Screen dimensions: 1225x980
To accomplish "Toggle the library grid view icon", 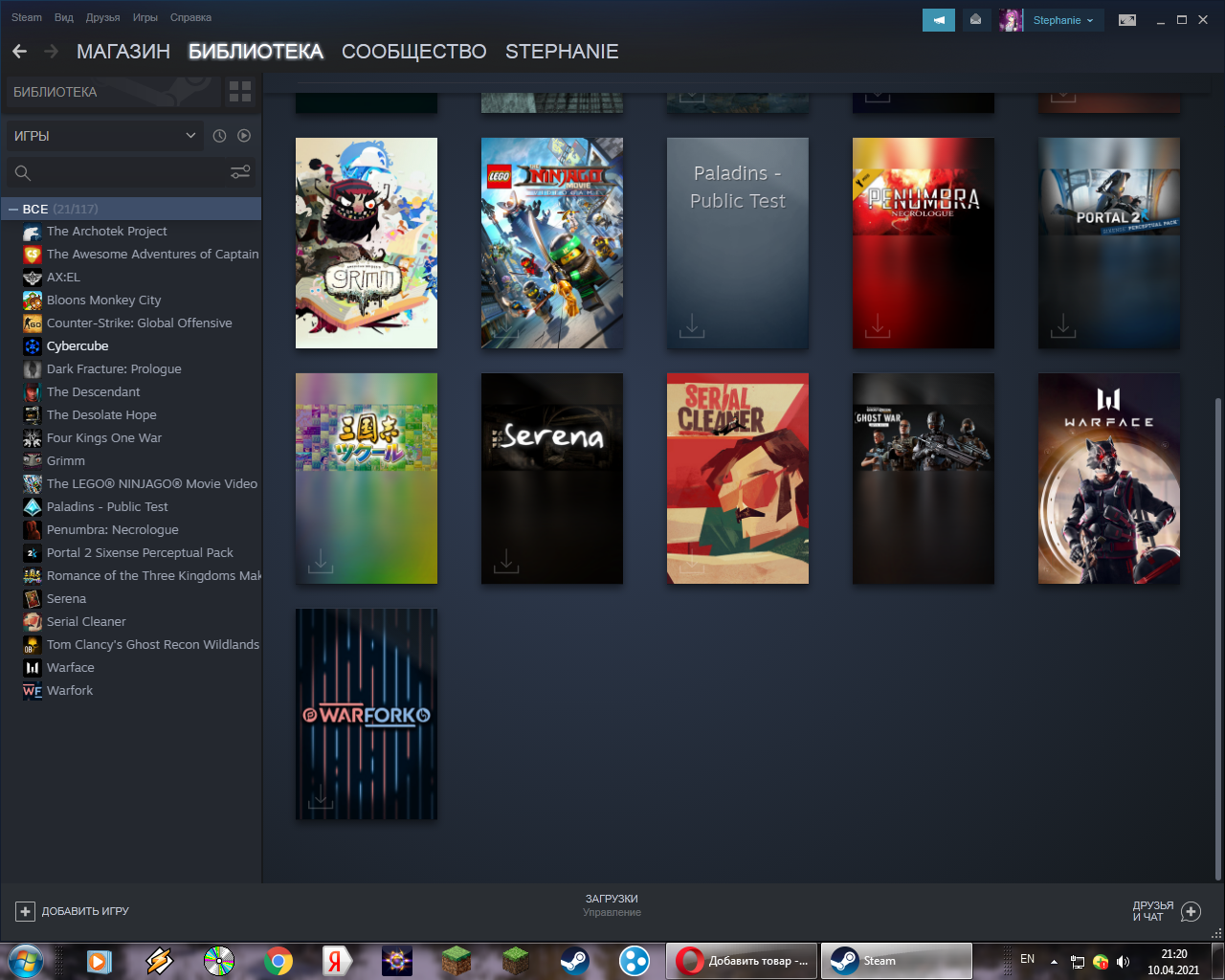I will [x=240, y=92].
